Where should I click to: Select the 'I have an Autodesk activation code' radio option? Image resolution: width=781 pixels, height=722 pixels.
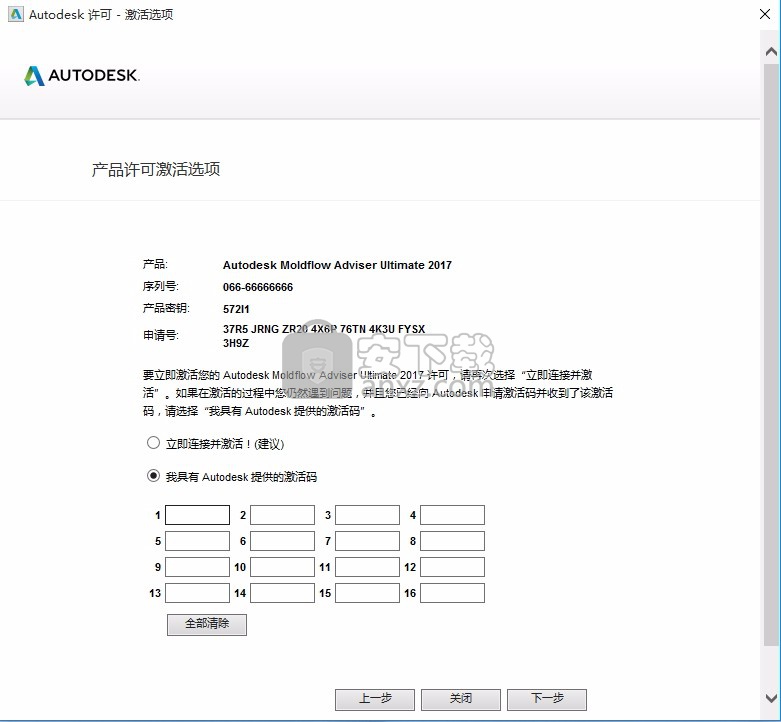153,476
